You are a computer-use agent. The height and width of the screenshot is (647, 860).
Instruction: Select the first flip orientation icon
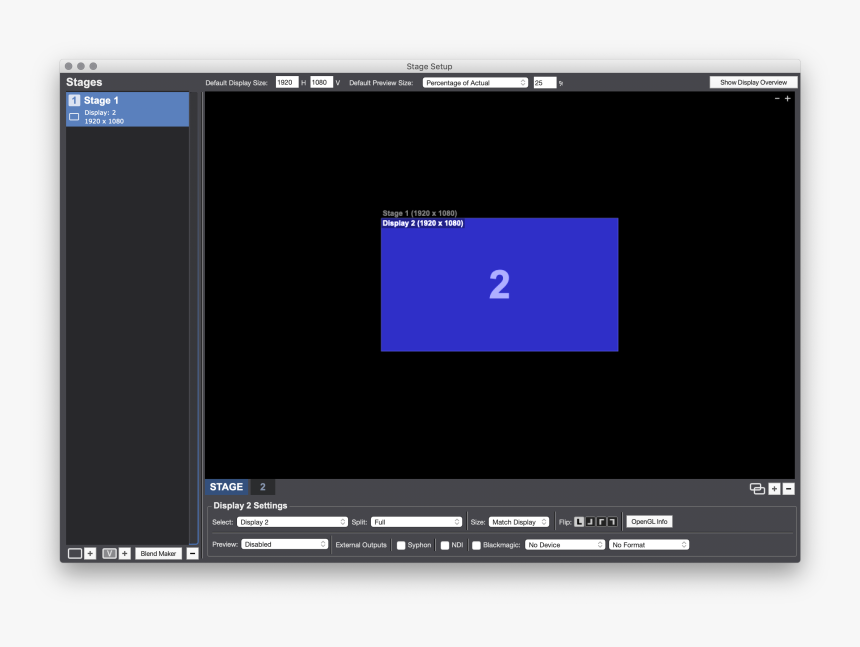579,521
